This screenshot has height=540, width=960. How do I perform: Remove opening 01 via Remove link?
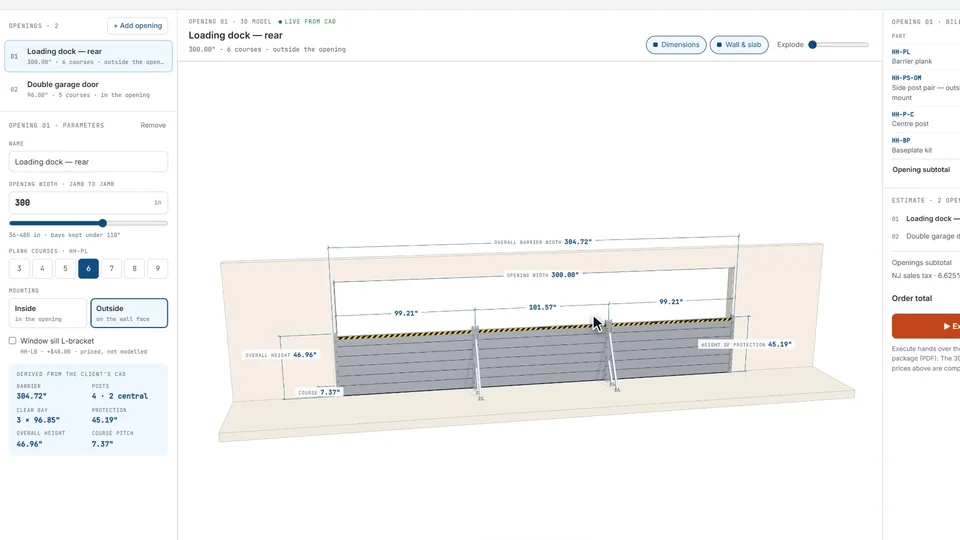tap(153, 126)
